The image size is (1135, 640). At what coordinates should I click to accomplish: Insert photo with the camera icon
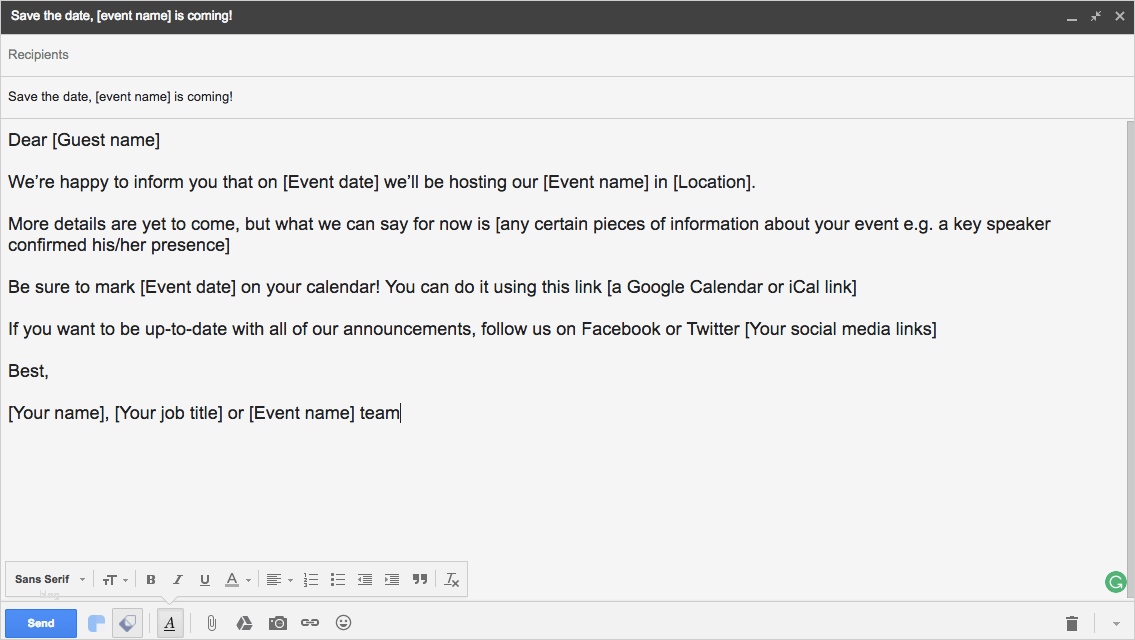277,623
